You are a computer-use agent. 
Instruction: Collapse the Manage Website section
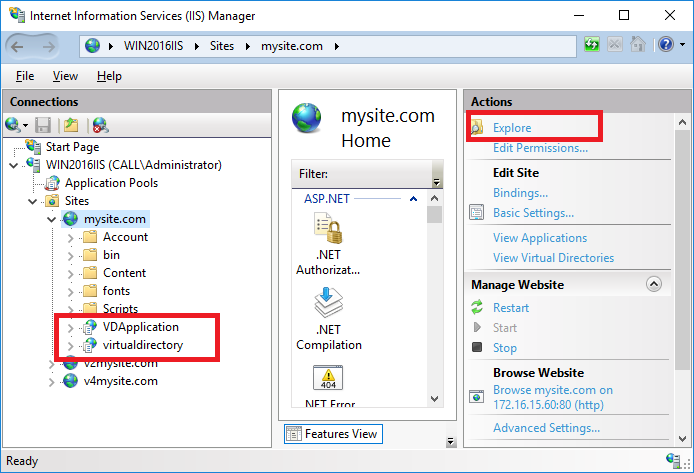click(654, 284)
